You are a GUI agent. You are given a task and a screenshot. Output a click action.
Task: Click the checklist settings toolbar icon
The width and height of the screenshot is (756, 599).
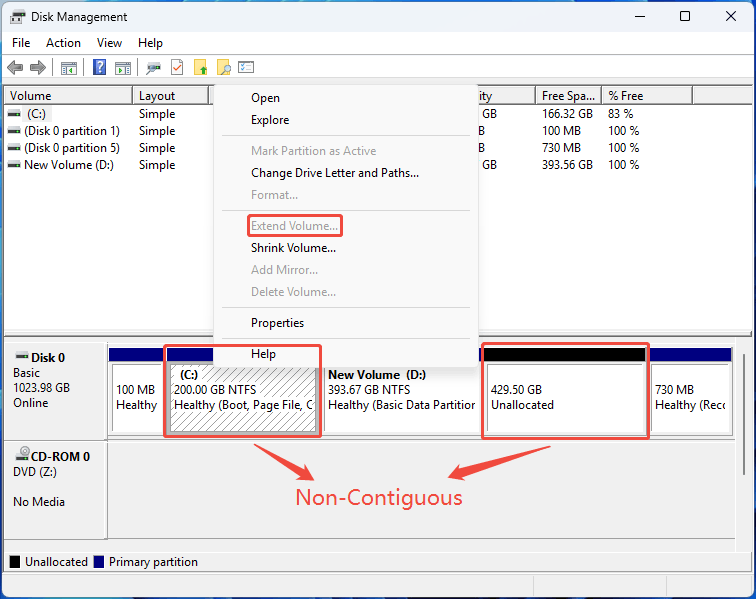pyautogui.click(x=246, y=67)
